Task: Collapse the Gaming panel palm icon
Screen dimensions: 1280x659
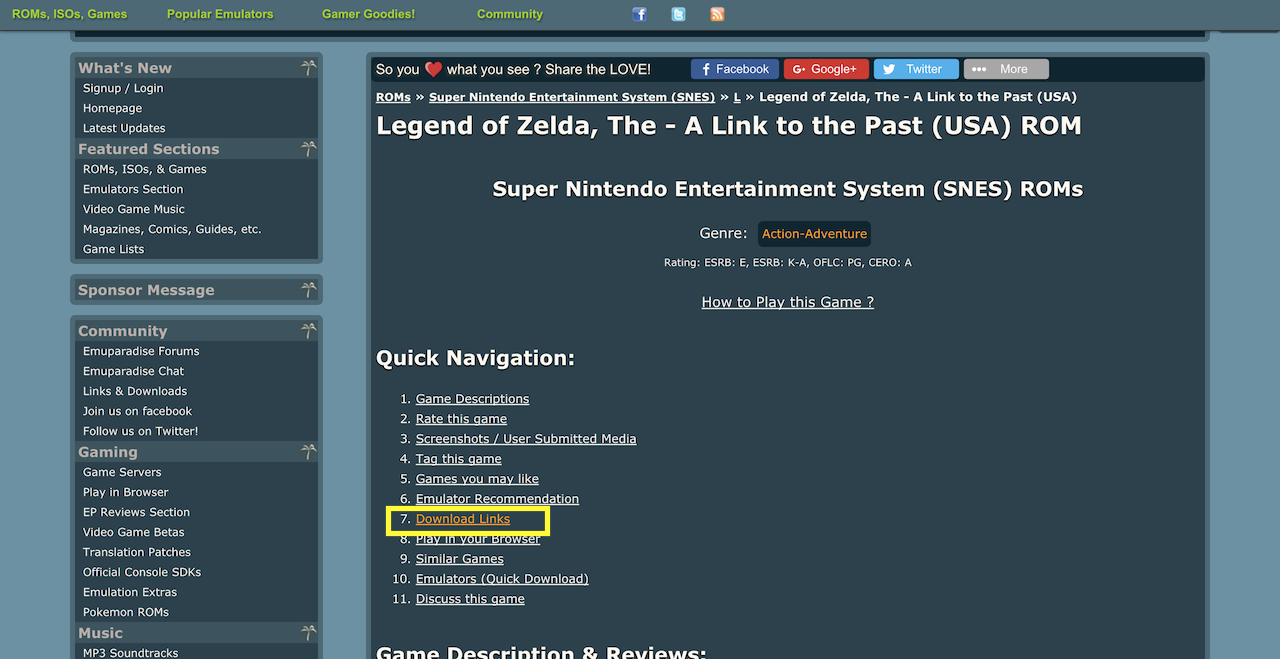Action: pos(309,452)
